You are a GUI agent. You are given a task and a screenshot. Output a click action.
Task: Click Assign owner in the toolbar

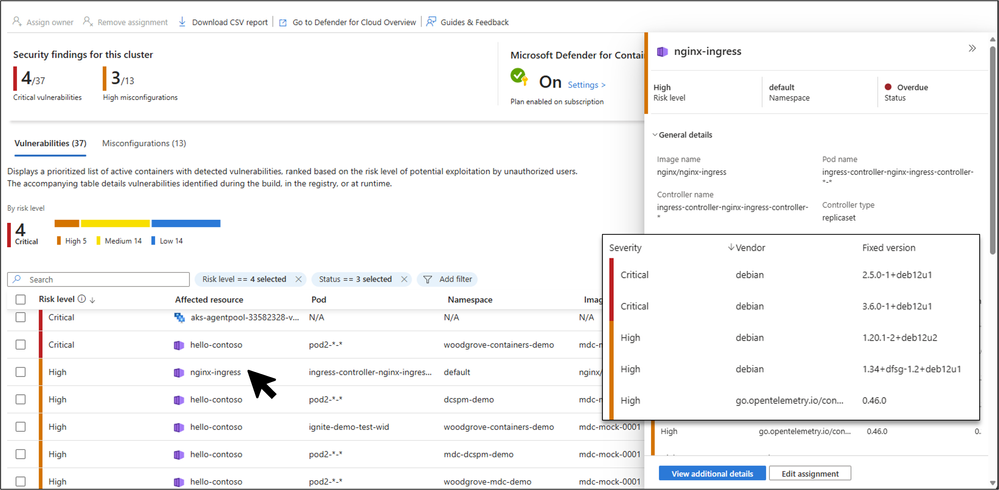pyautogui.click(x=43, y=22)
